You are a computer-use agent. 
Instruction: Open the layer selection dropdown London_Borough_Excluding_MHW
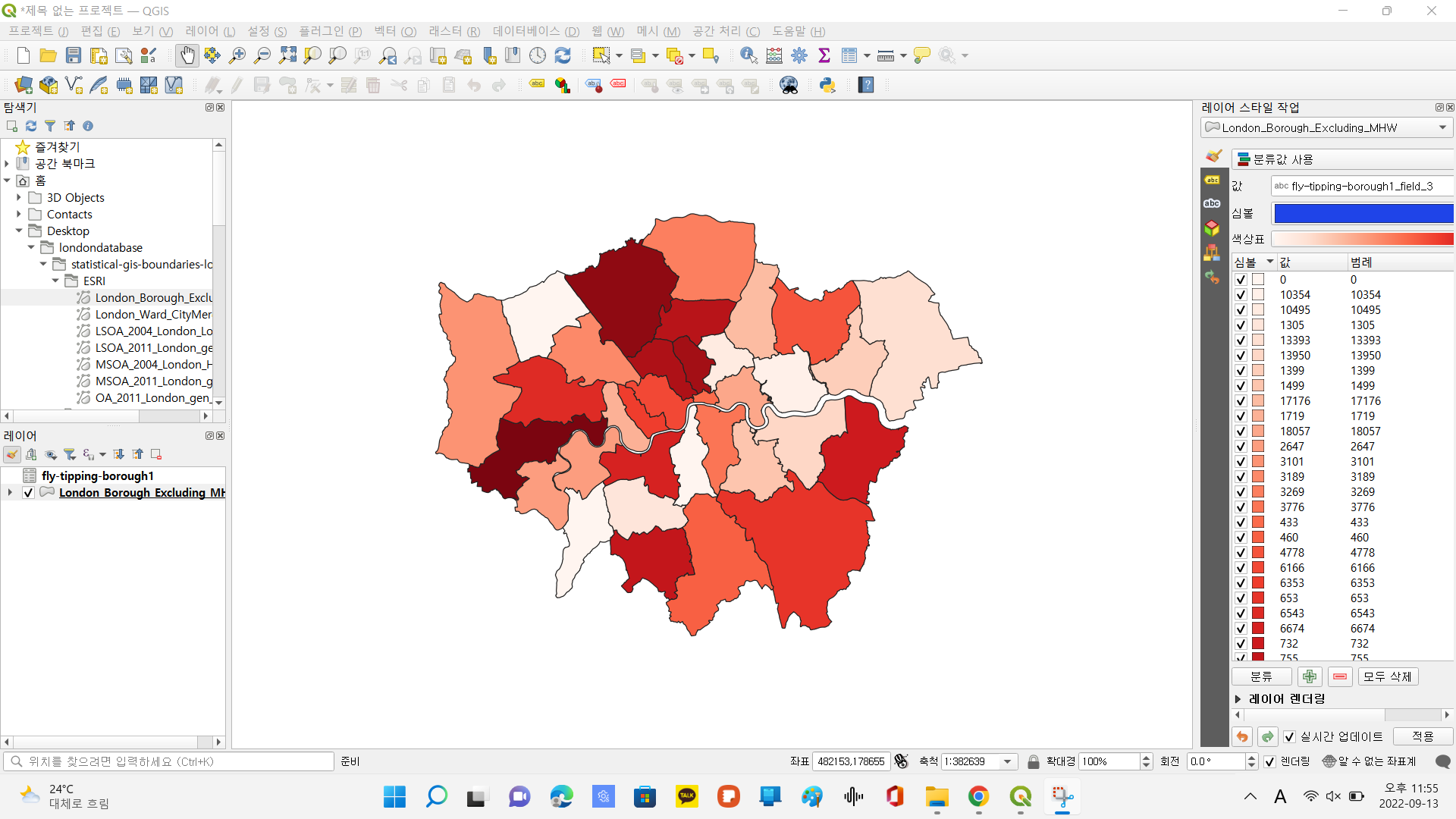tap(1326, 127)
